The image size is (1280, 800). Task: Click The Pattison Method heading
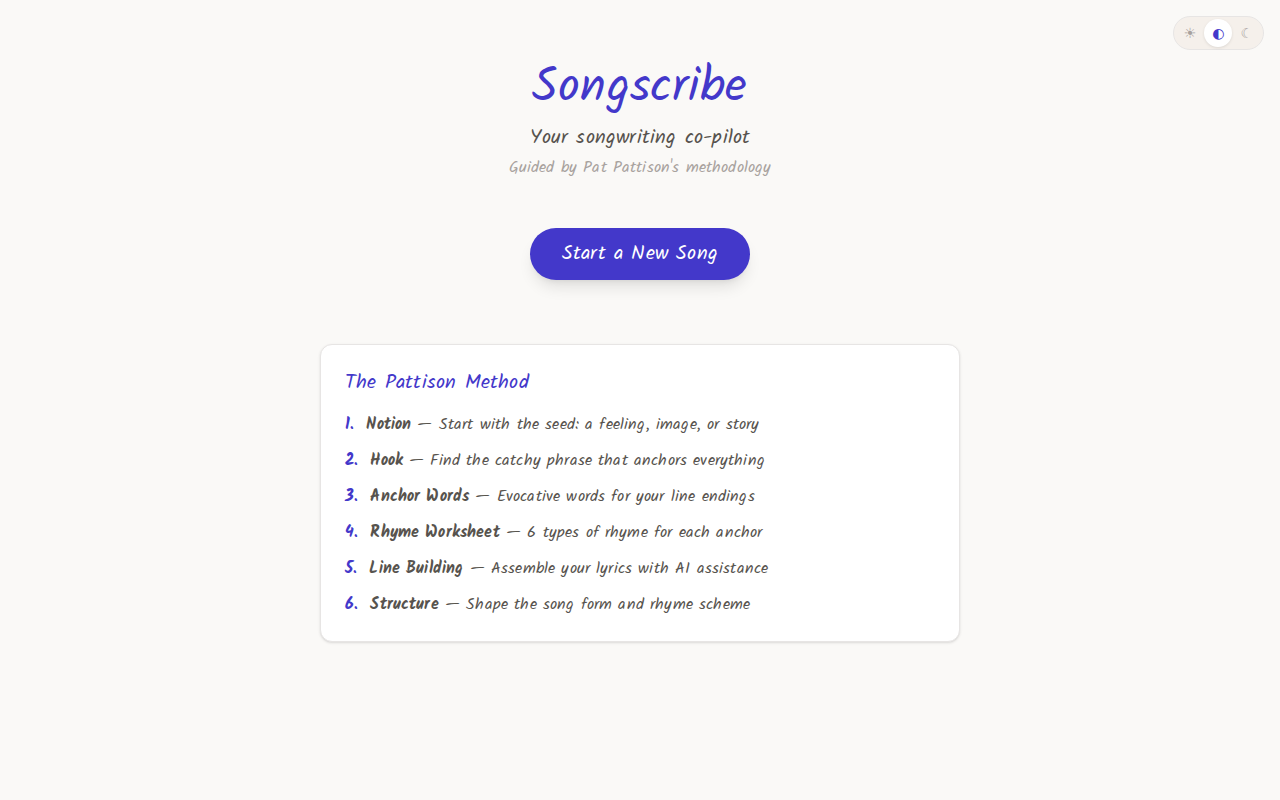click(437, 381)
